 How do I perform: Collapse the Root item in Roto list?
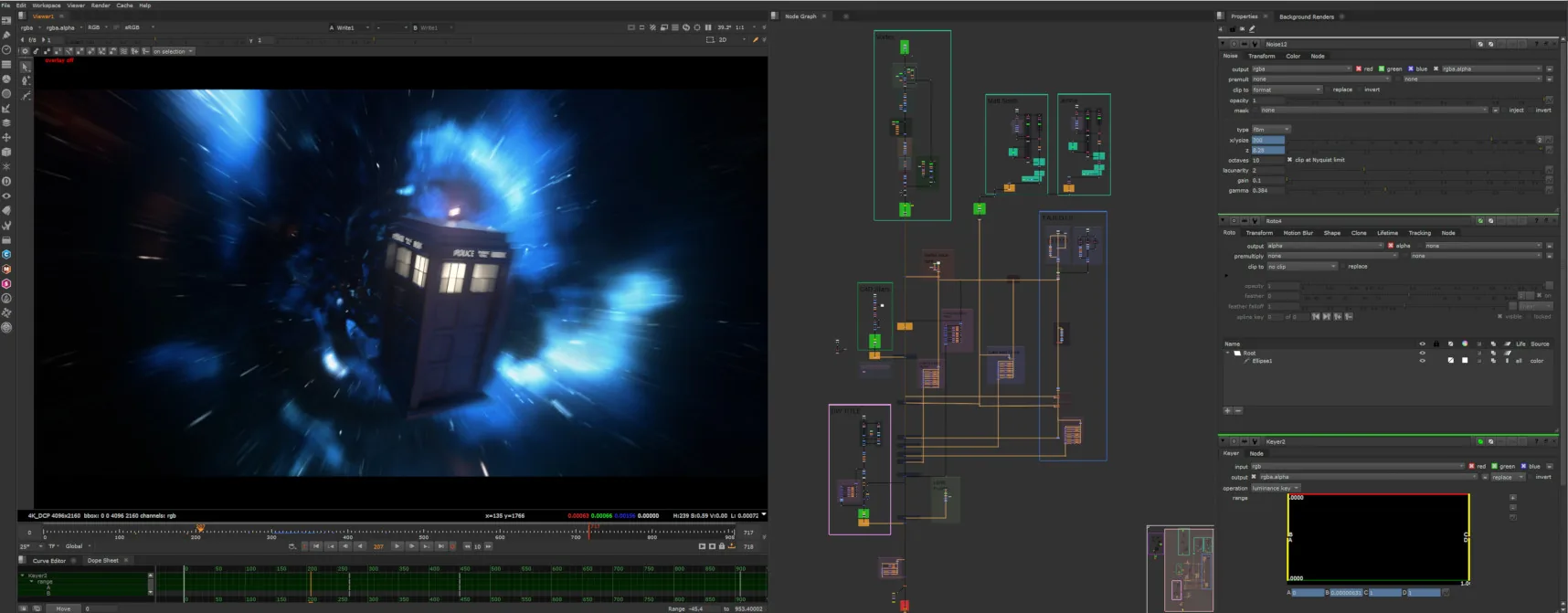[x=1228, y=353]
